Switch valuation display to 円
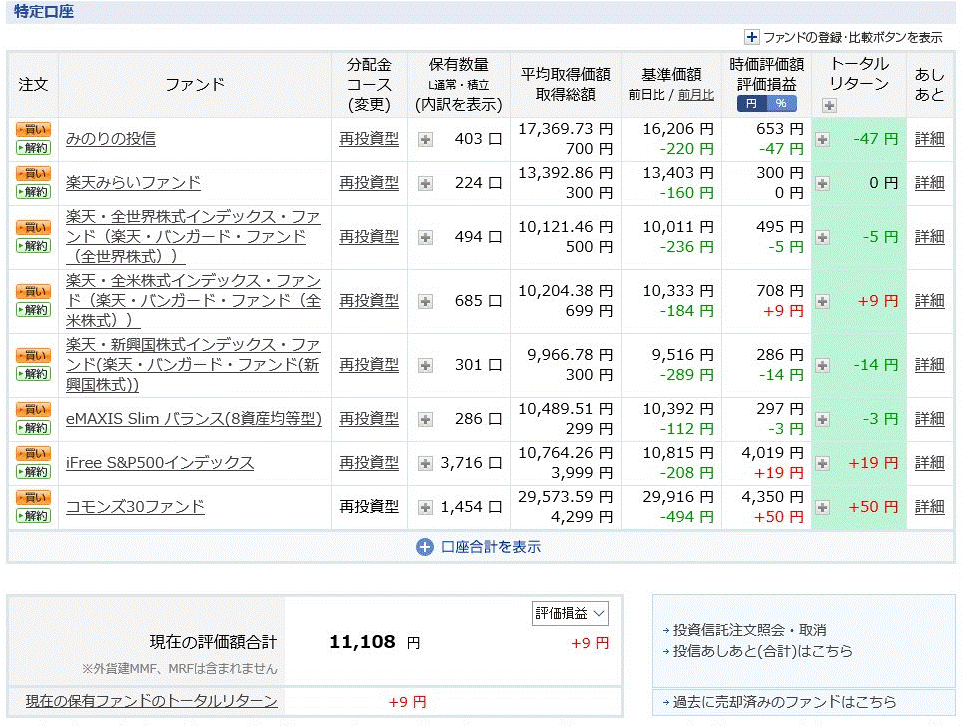This screenshot has height=726, width=964. point(751,104)
